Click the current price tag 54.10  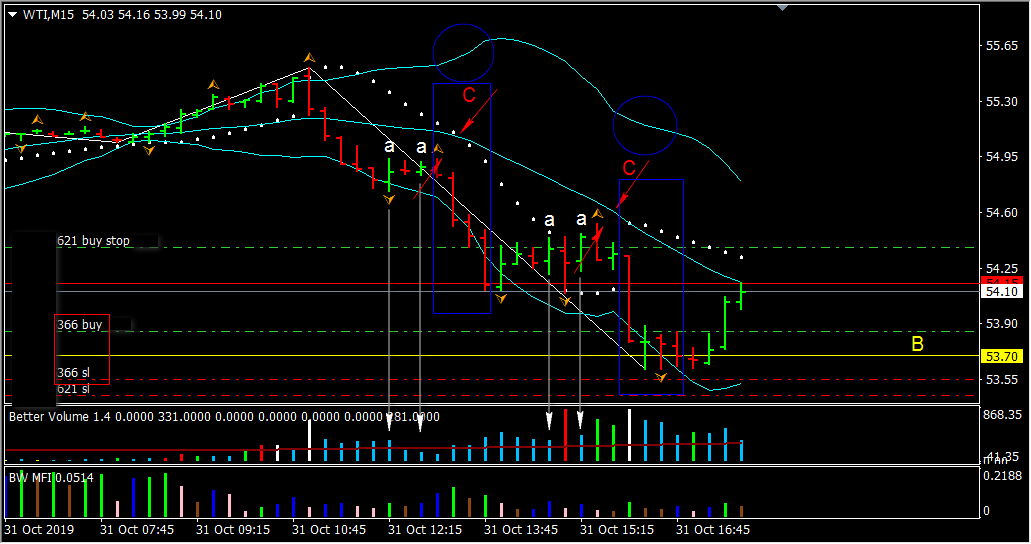pyautogui.click(x=1002, y=291)
